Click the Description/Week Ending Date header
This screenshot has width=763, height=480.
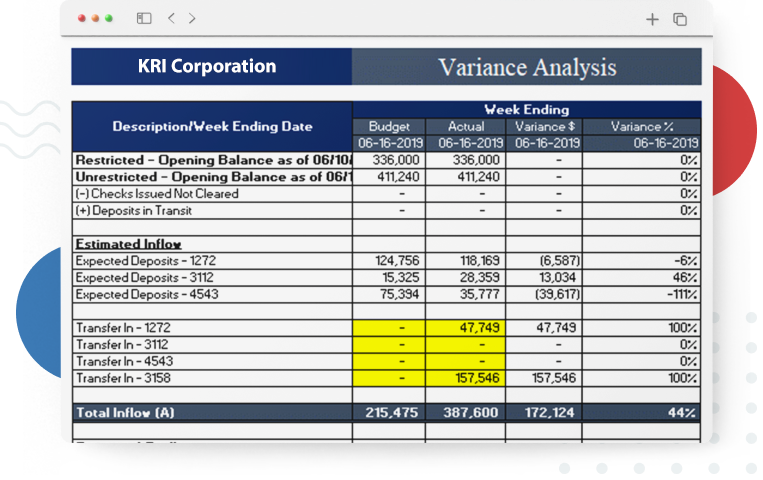[x=212, y=127]
